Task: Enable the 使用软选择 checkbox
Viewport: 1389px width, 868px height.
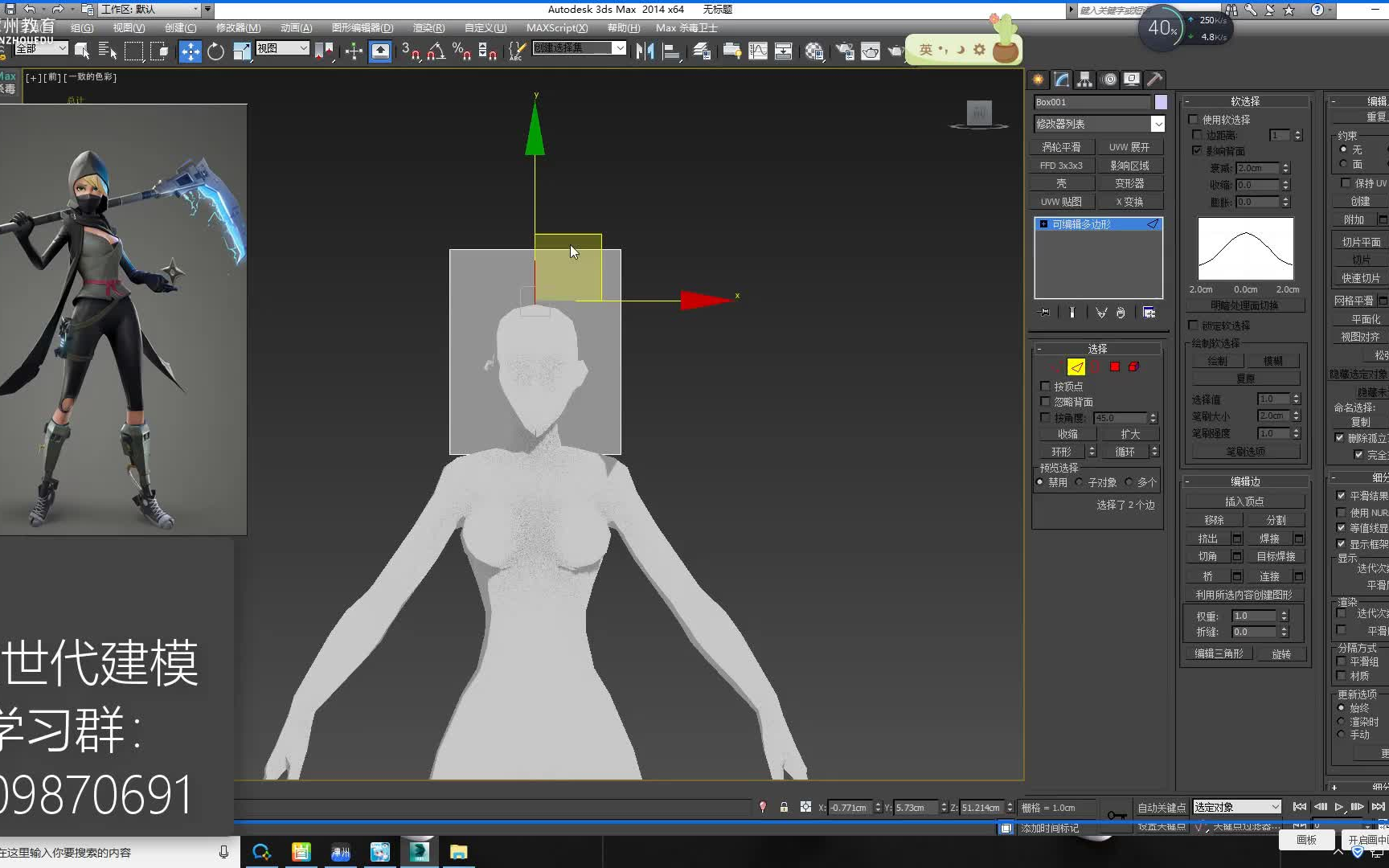Action: tap(1194, 120)
